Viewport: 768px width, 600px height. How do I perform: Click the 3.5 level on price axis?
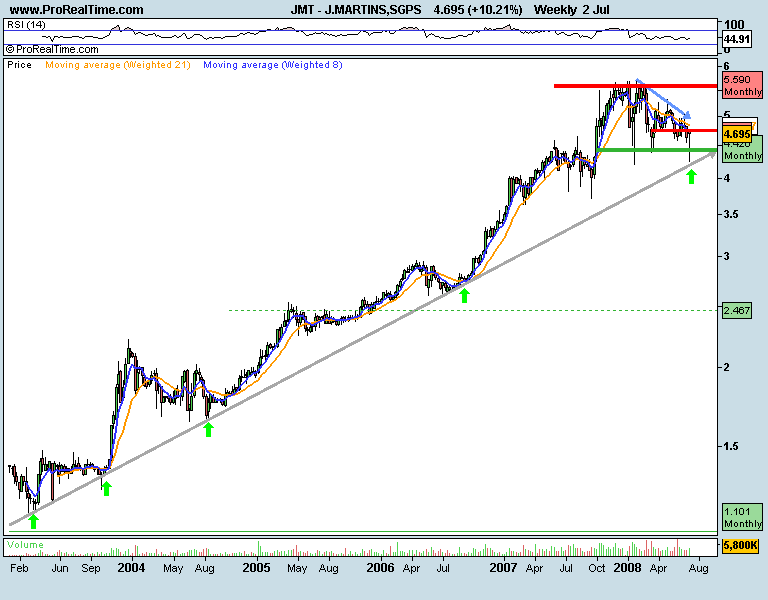pyautogui.click(x=733, y=215)
